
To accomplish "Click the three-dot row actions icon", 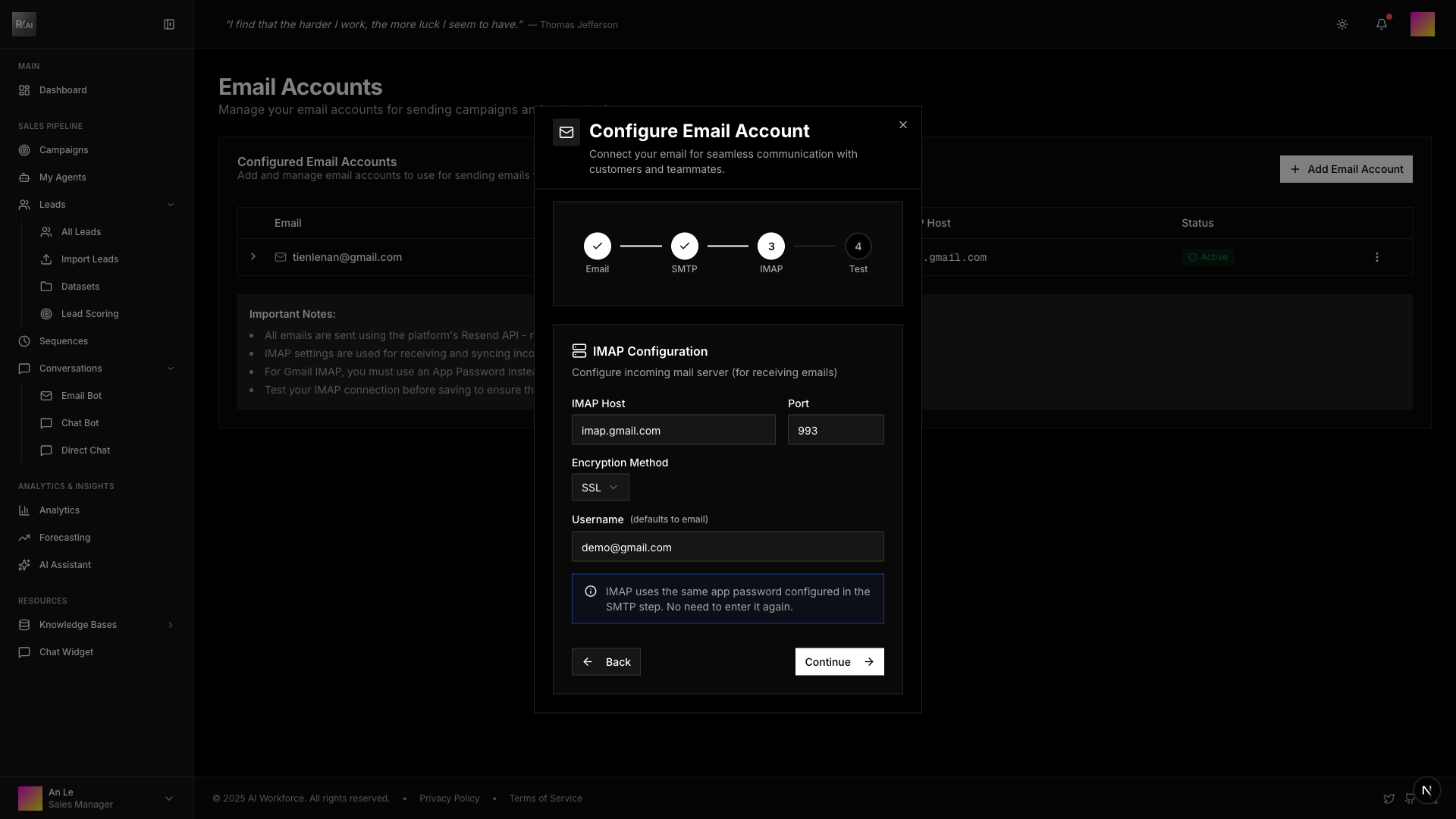I will point(1377,257).
